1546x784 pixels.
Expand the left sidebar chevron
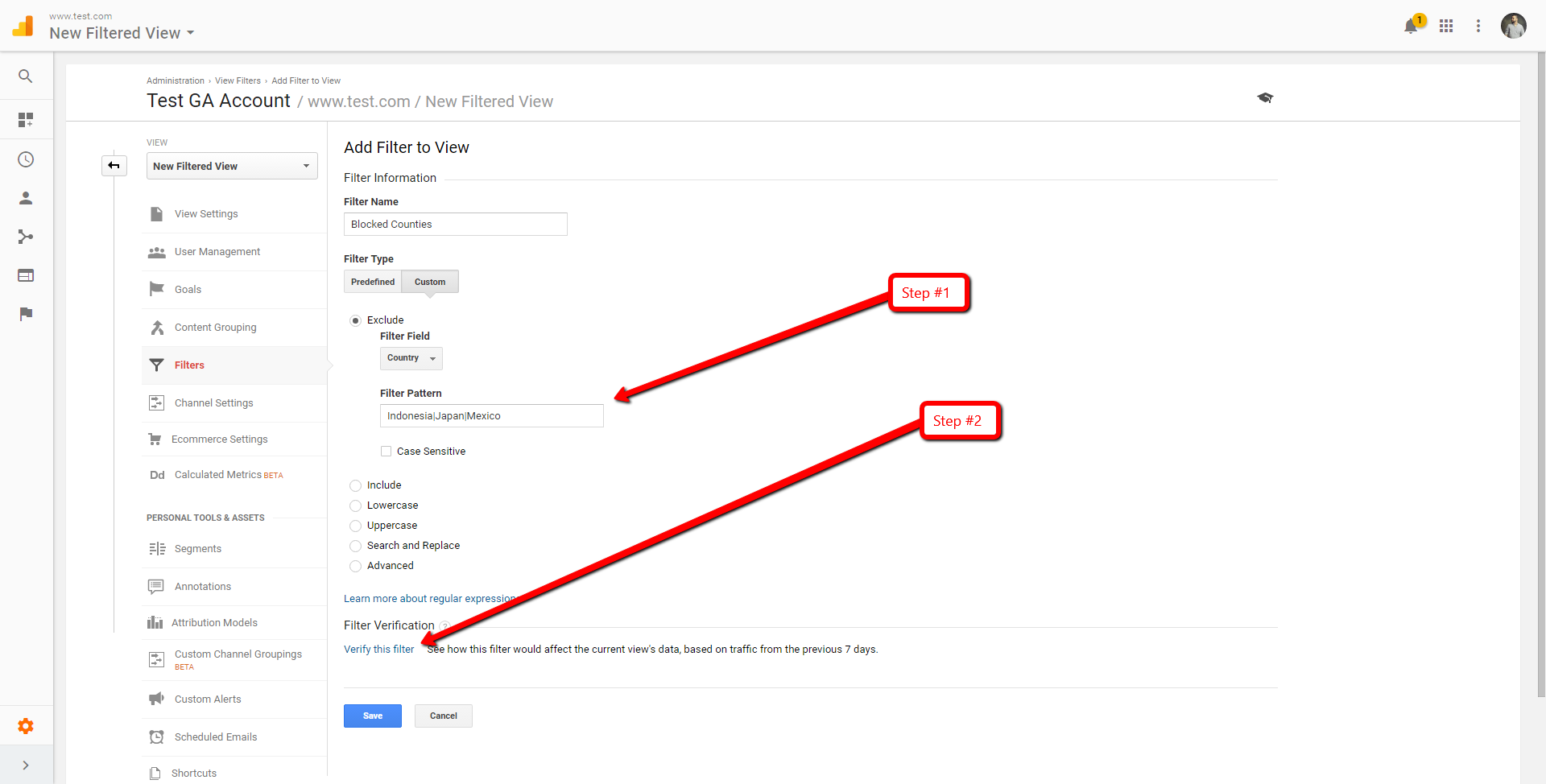coord(26,765)
